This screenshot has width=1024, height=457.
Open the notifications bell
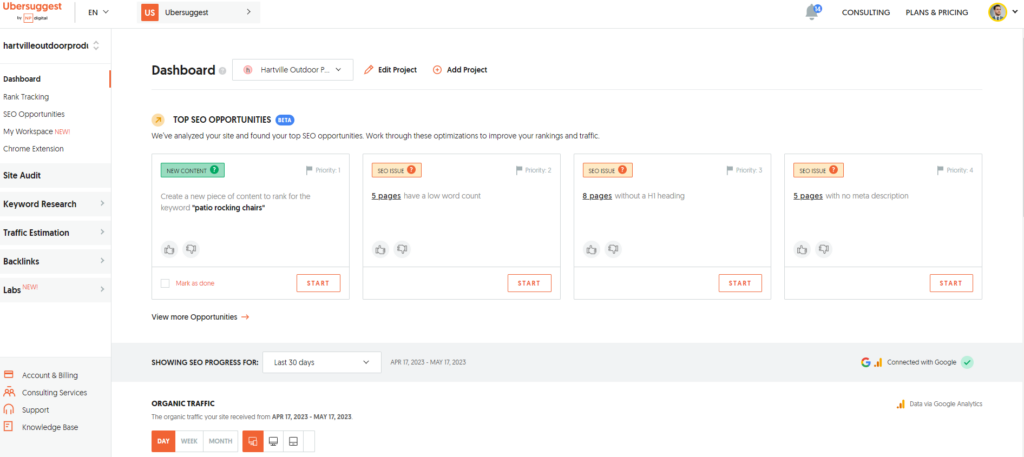(812, 12)
